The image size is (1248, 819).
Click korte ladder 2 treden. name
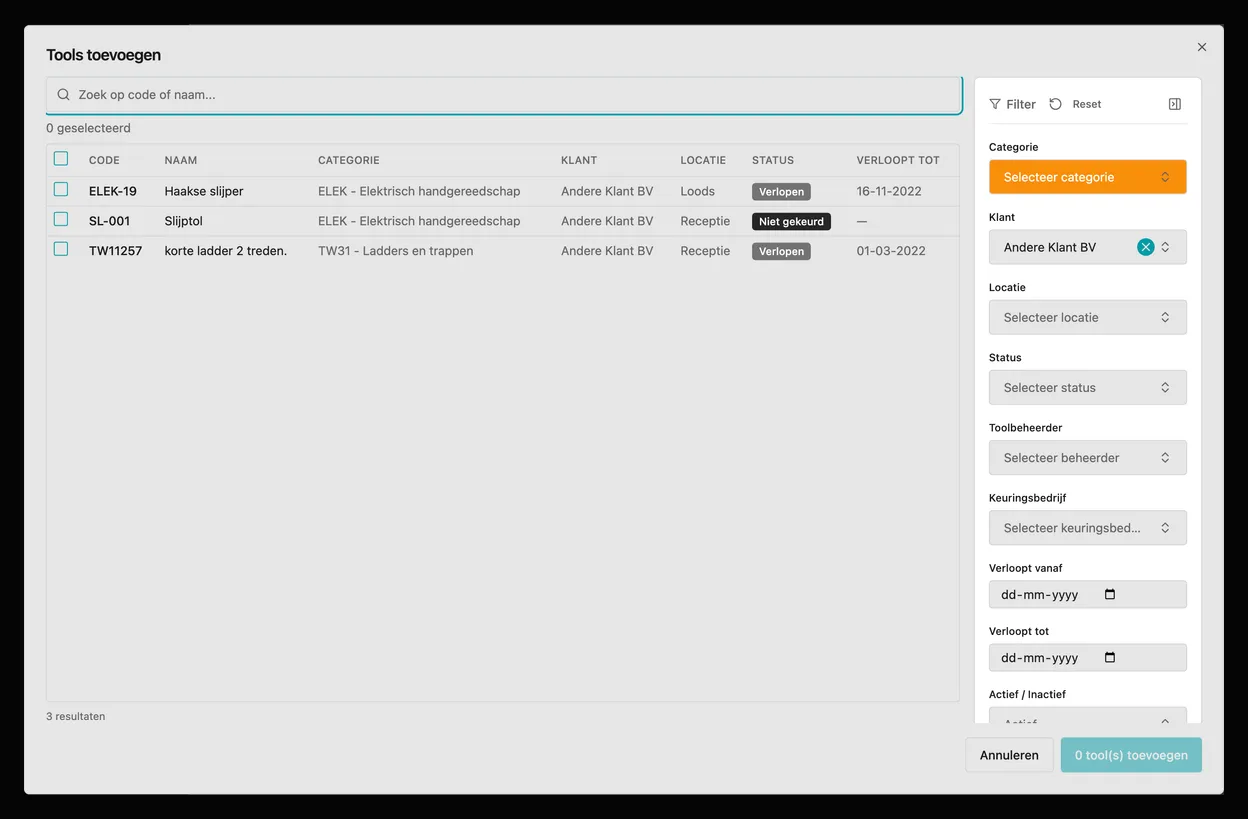coord(226,251)
